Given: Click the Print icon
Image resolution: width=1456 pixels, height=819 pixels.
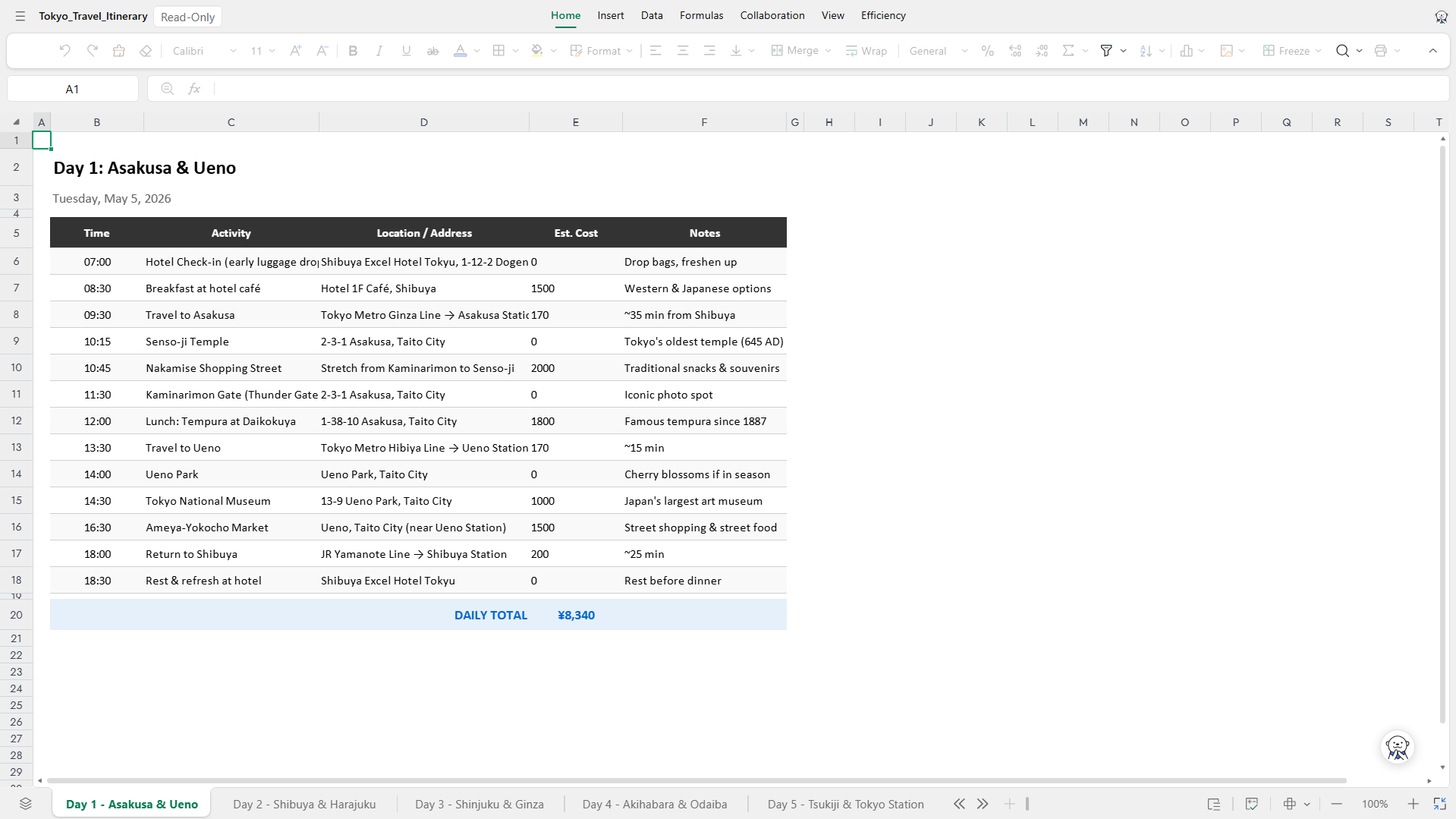Looking at the screenshot, I should pos(1380,51).
